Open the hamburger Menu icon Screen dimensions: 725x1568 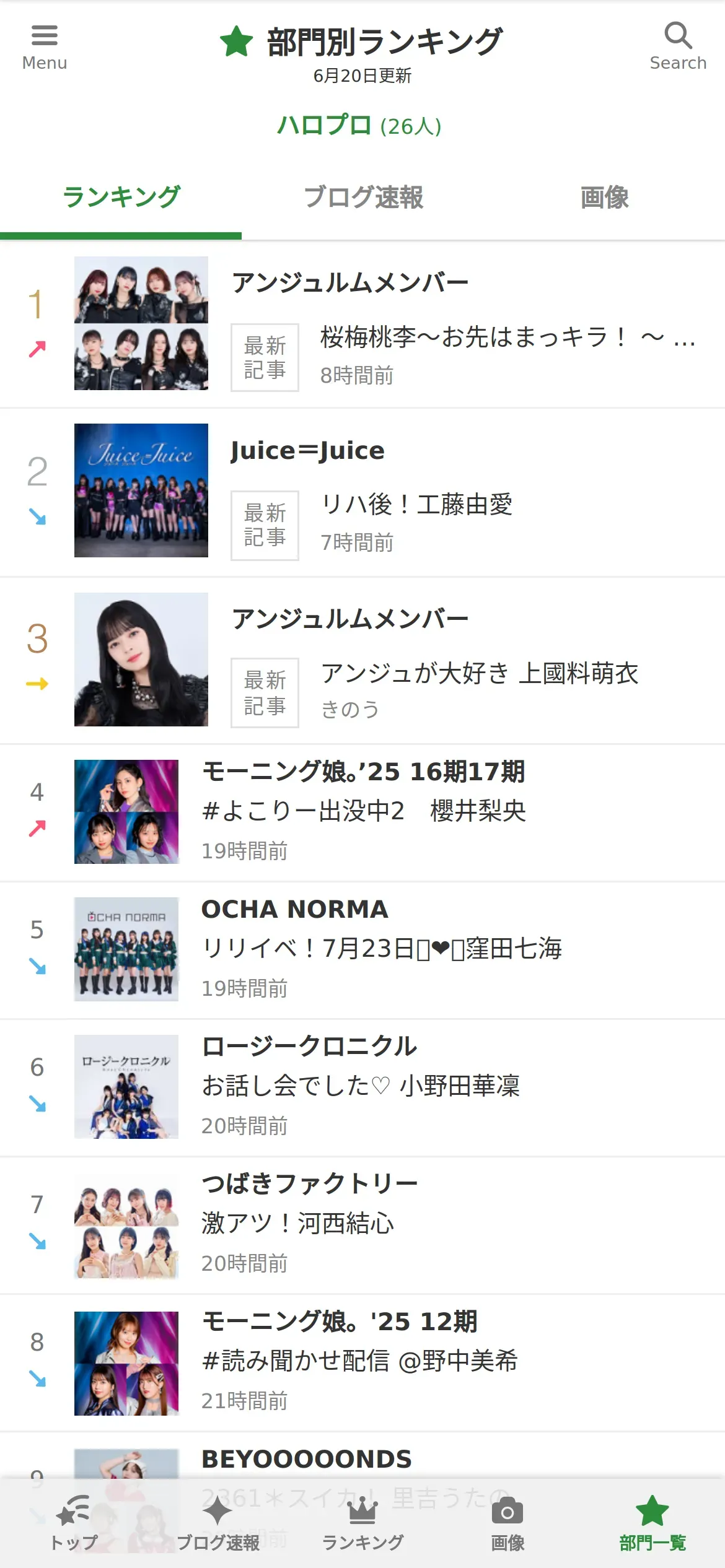point(44,36)
